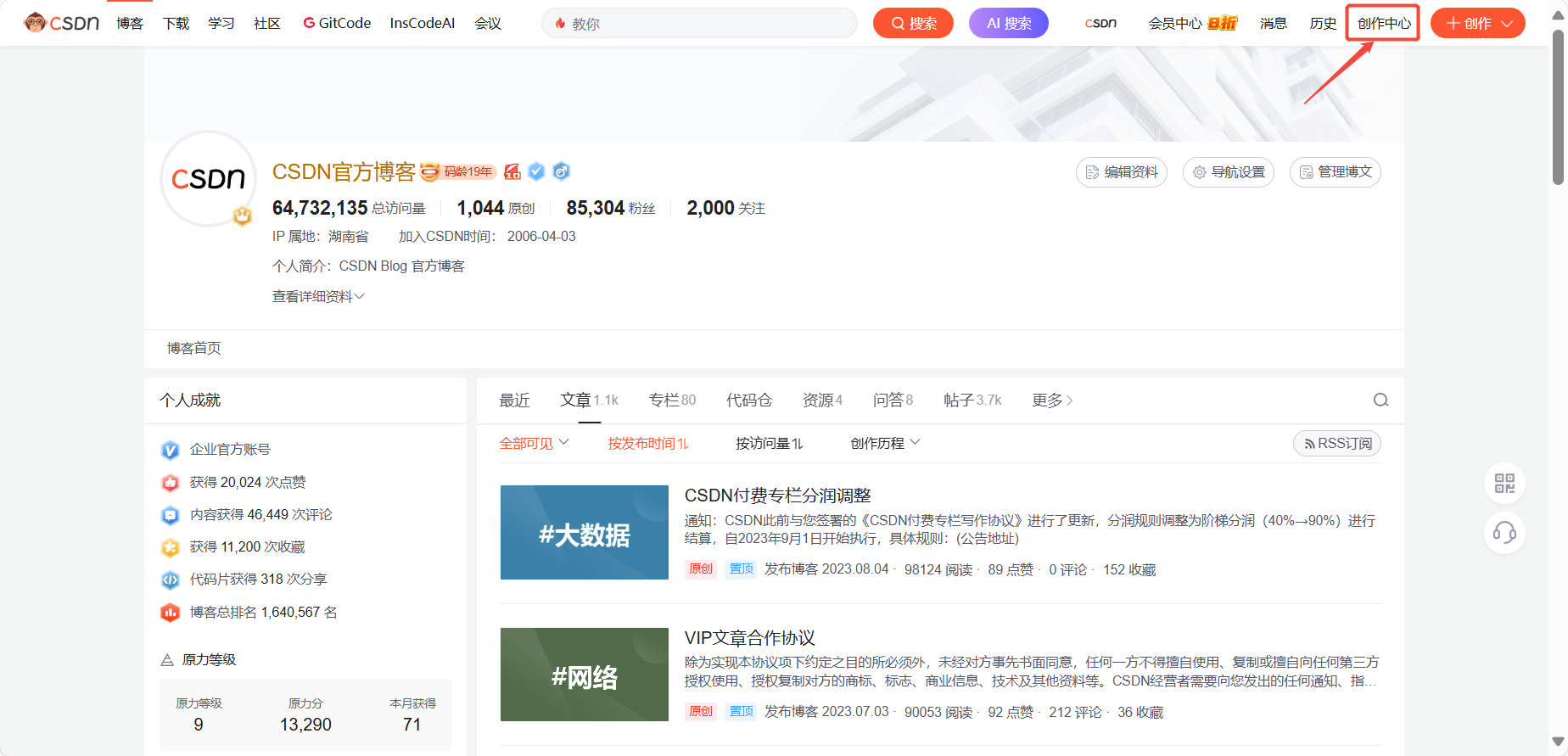Click the 原力等级 triangle icon
The height and width of the screenshot is (756, 1568).
(167, 660)
